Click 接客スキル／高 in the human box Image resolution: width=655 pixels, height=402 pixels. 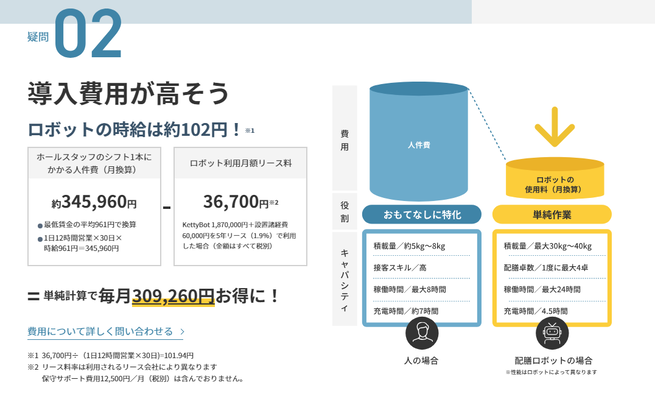(400, 268)
